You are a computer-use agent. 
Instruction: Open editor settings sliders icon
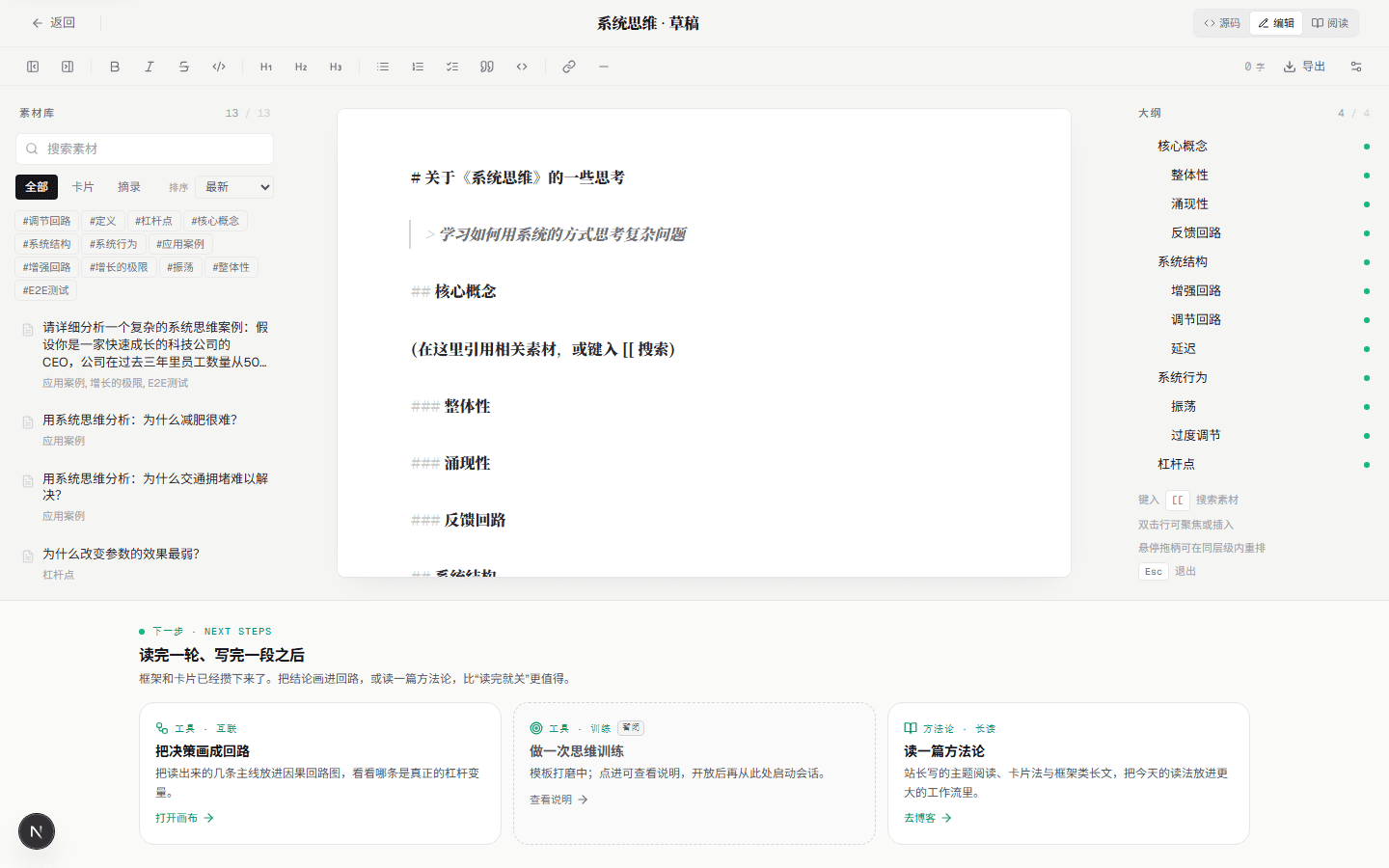click(1356, 67)
